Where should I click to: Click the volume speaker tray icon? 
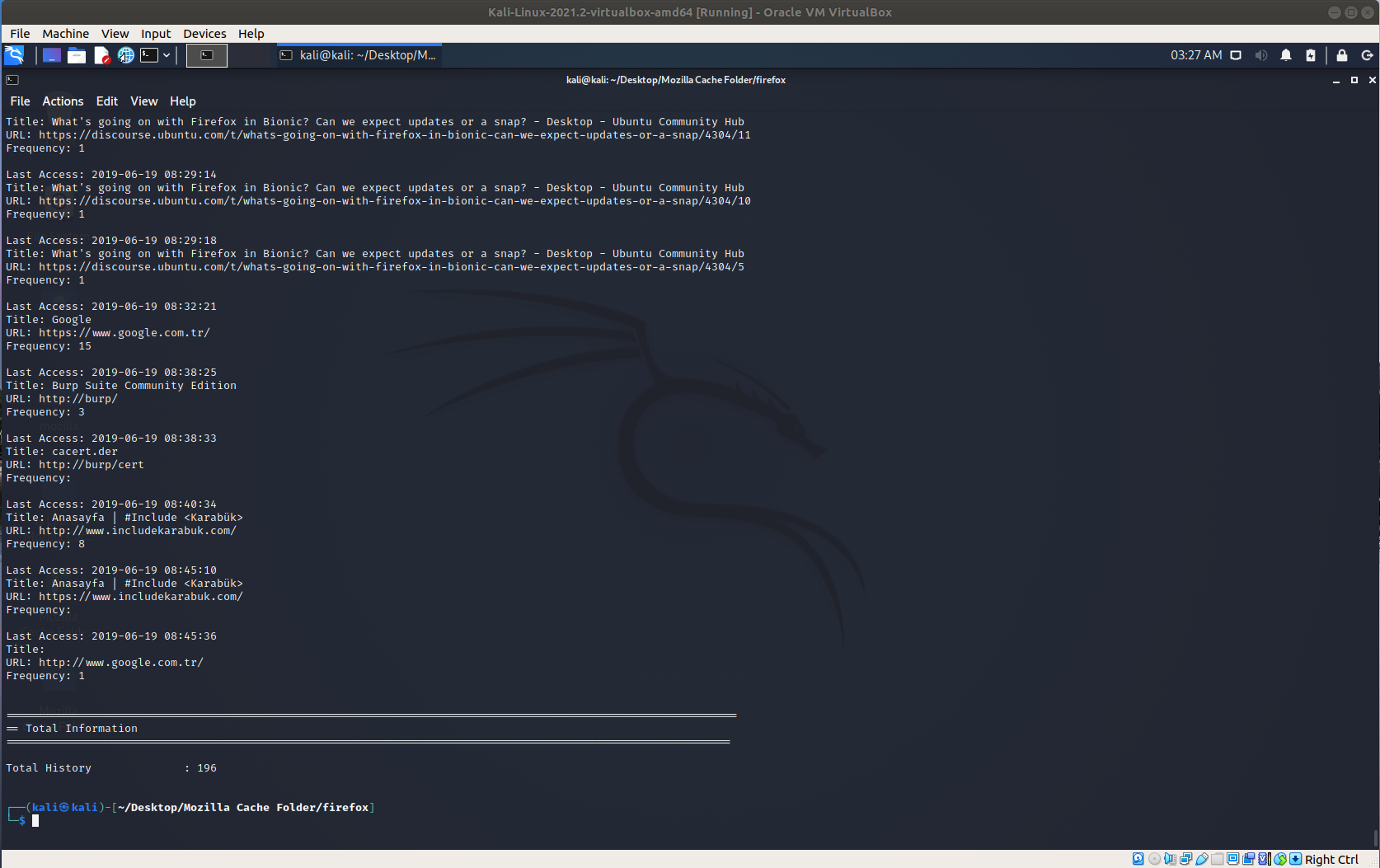tap(1260, 55)
